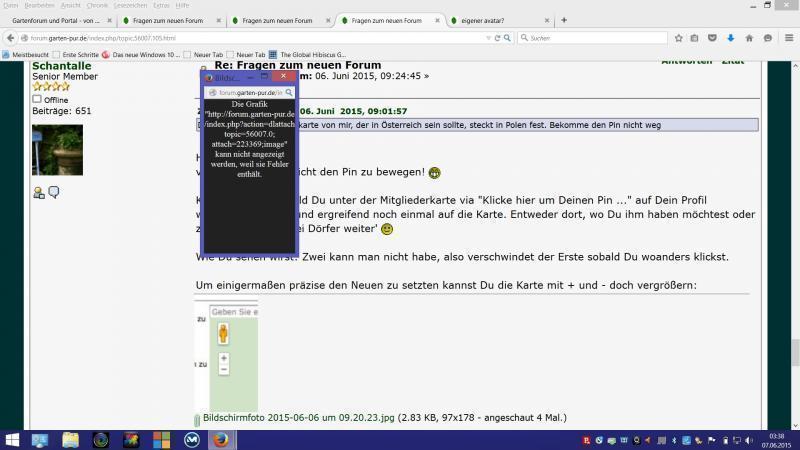View Schantalle's profile icon under the avatar
This screenshot has width=800, height=450.
tap(38, 193)
